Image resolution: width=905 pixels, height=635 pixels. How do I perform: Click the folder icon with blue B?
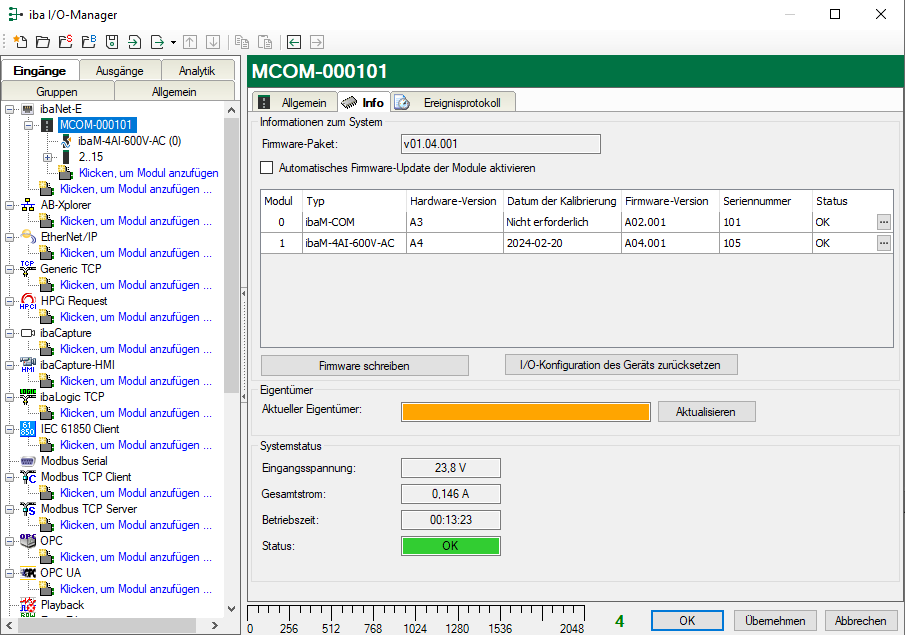coord(88,42)
